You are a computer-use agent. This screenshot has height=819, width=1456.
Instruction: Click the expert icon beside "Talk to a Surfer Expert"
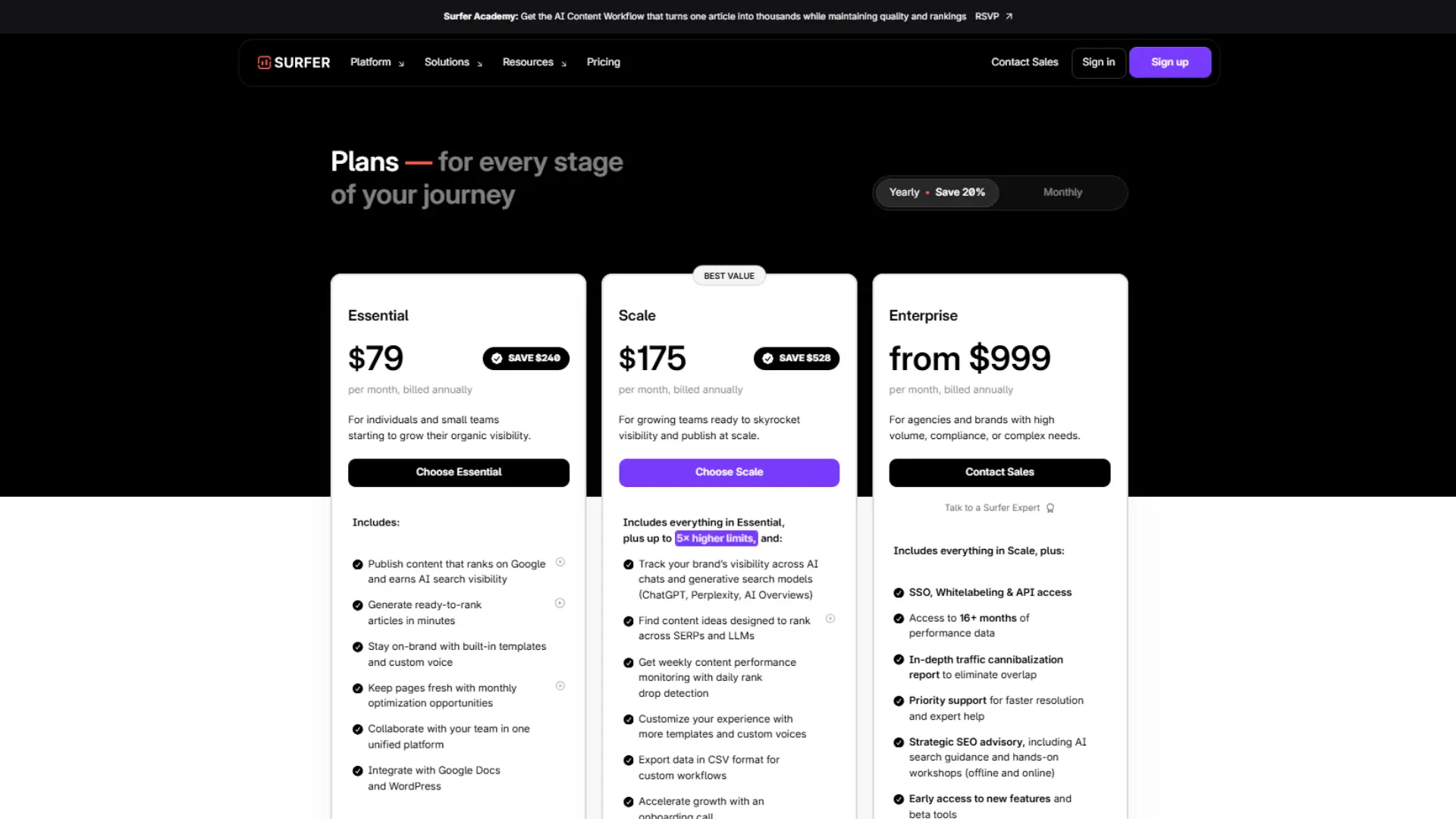(x=1050, y=508)
